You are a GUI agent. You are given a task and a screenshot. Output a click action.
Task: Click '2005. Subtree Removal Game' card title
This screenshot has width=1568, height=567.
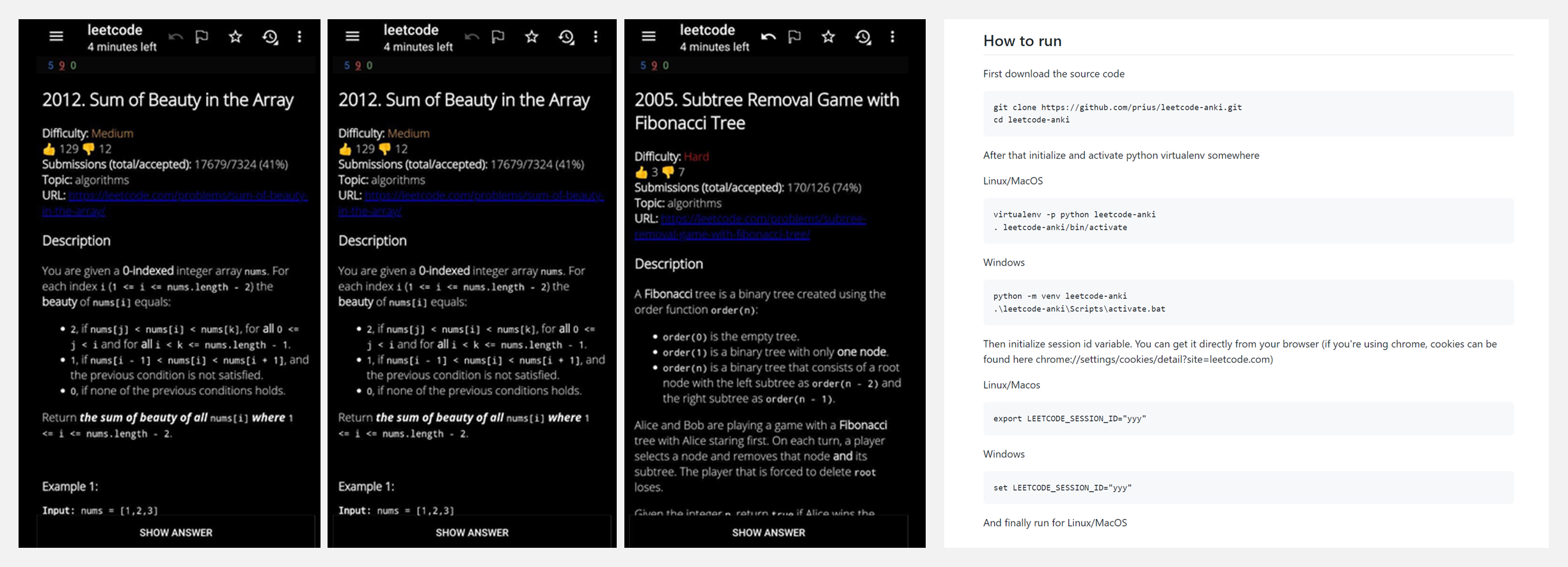pyautogui.click(x=767, y=111)
